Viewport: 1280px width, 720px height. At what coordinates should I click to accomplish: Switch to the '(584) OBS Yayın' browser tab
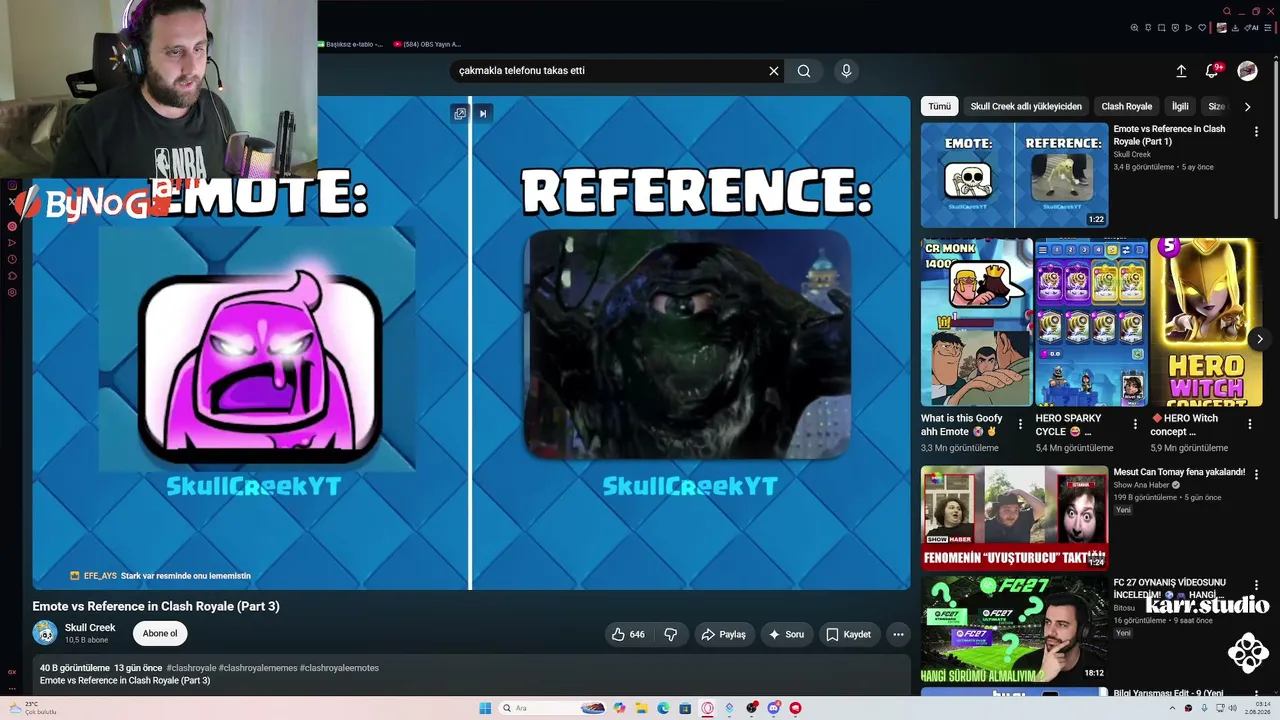coord(427,44)
